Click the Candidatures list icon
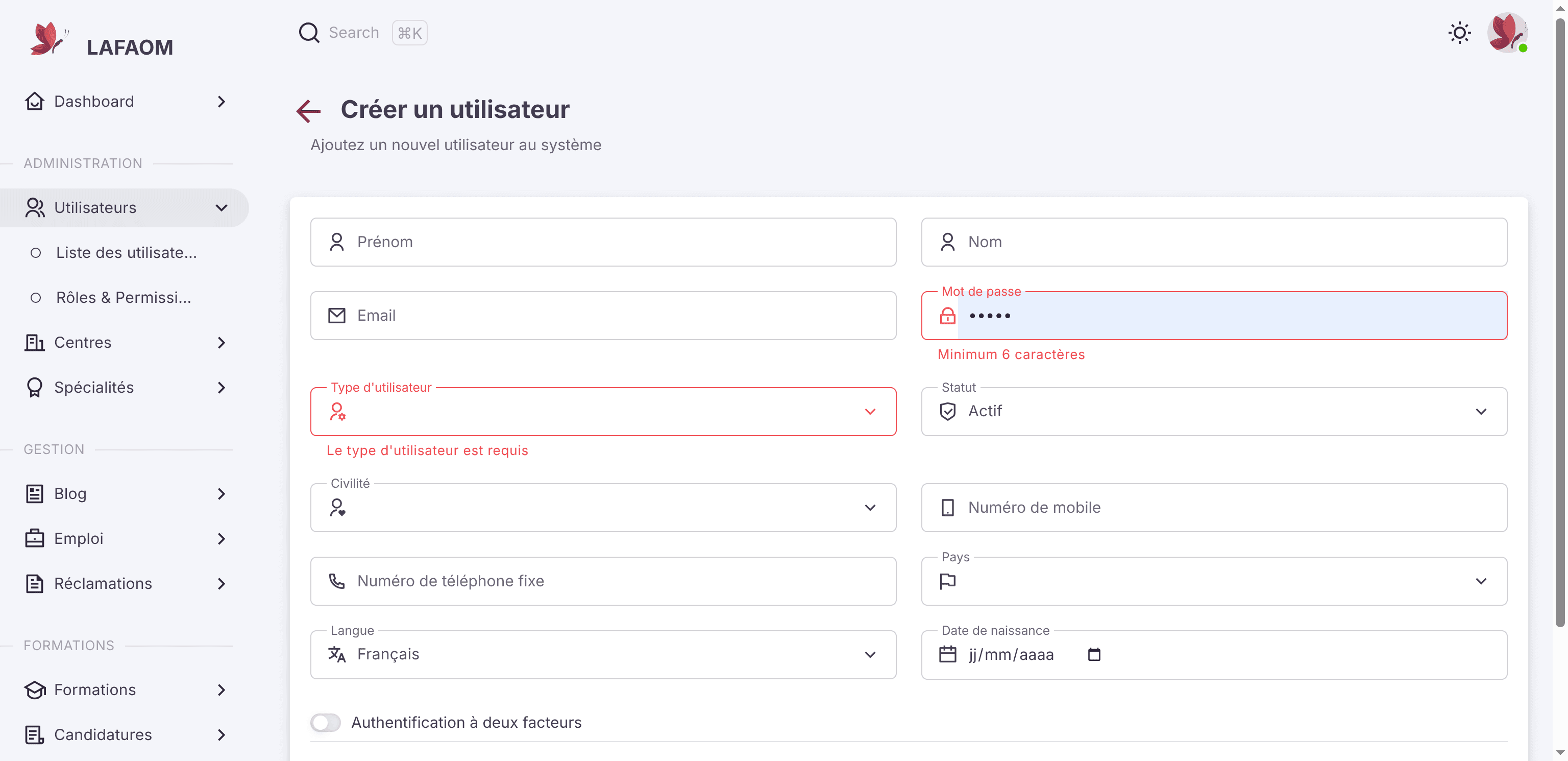The width and height of the screenshot is (1568, 761). point(35,735)
